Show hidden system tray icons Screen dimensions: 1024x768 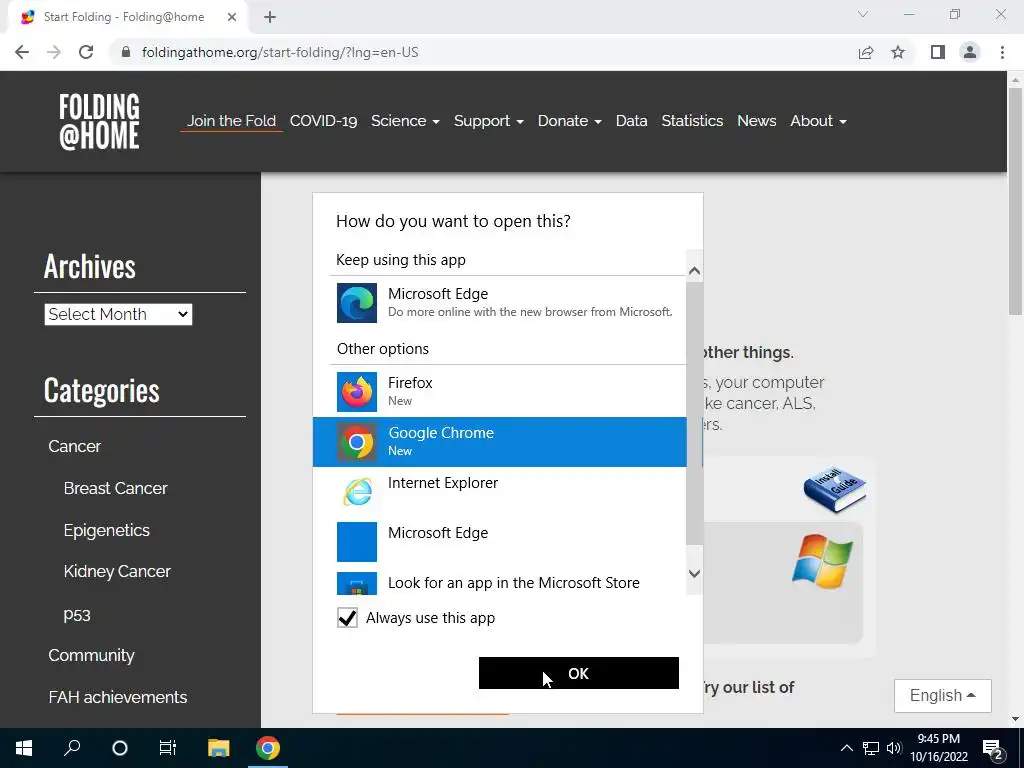tap(846, 748)
